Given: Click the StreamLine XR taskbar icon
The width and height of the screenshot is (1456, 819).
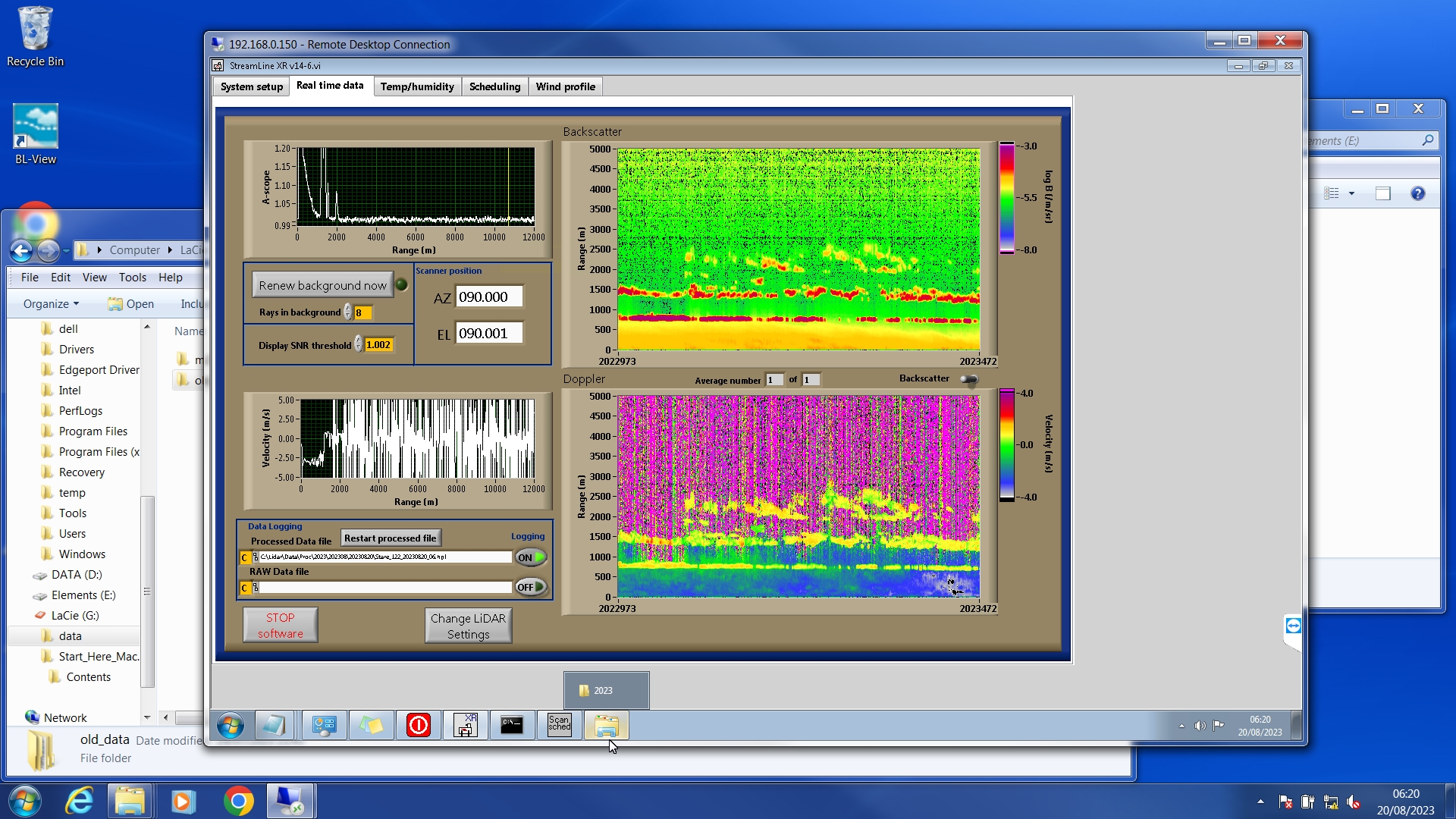Looking at the screenshot, I should (x=465, y=725).
